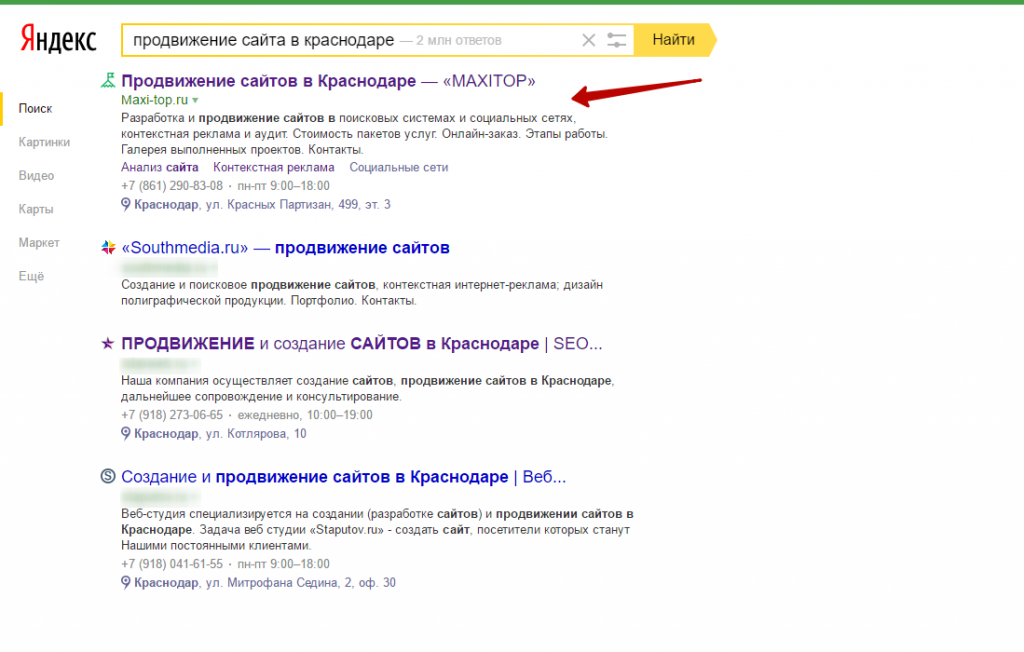
Task: Click the Maxi-top.ru green URL
Action: point(154,100)
